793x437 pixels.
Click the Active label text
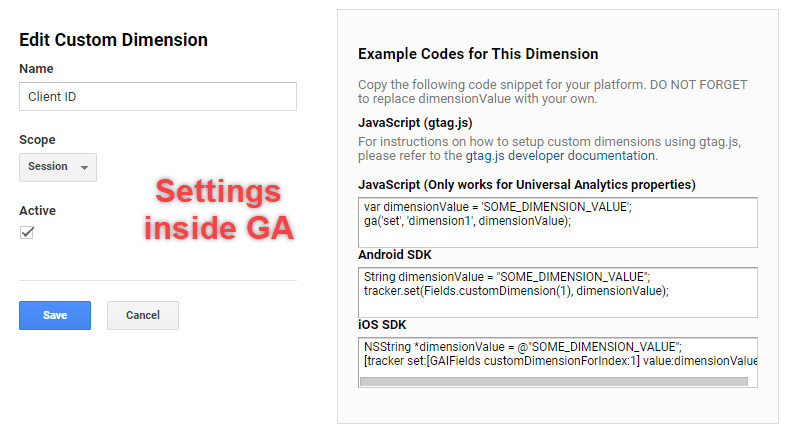click(37, 211)
